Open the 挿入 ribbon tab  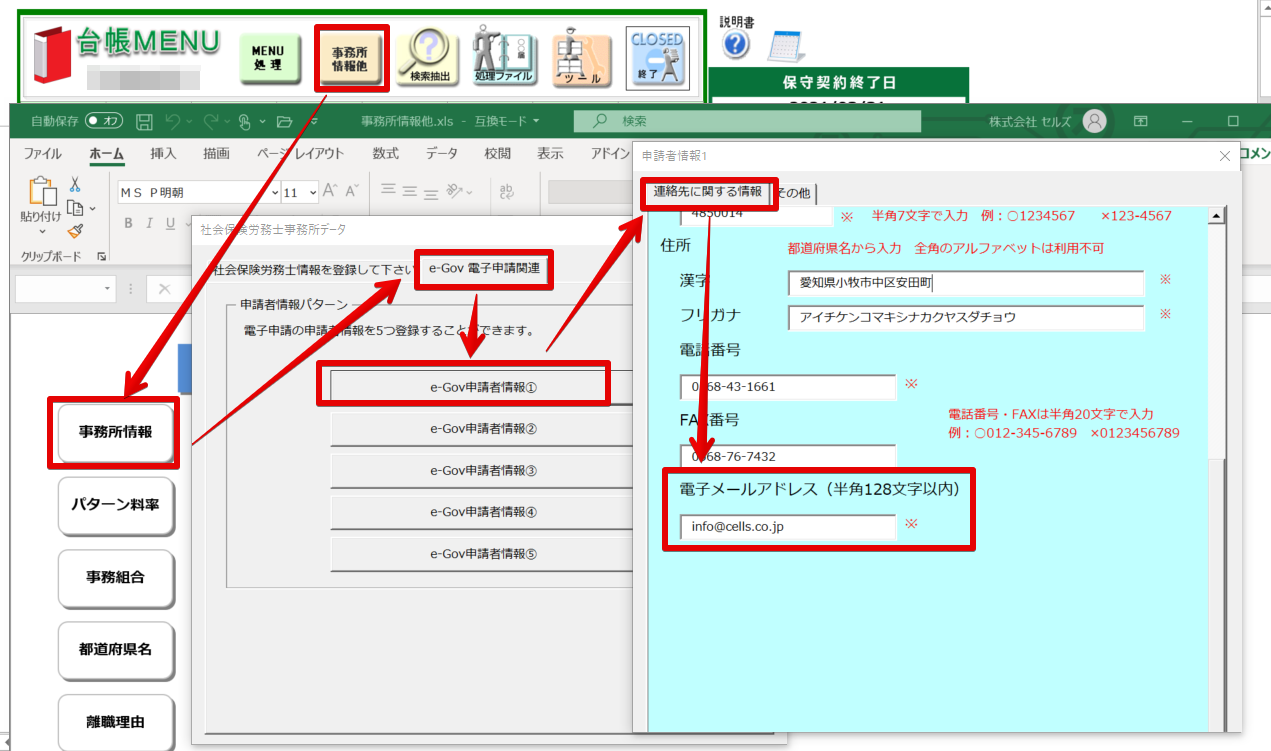coord(163,154)
